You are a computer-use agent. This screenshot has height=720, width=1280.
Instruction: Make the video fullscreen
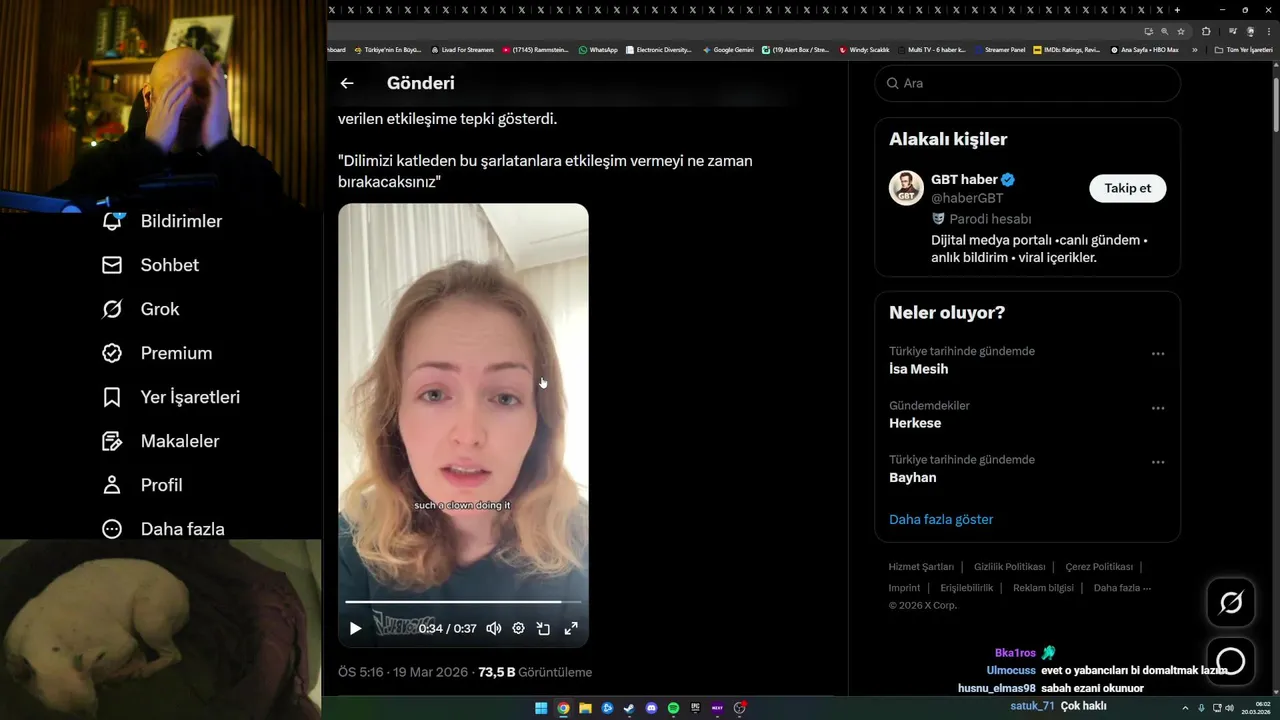tap(571, 628)
